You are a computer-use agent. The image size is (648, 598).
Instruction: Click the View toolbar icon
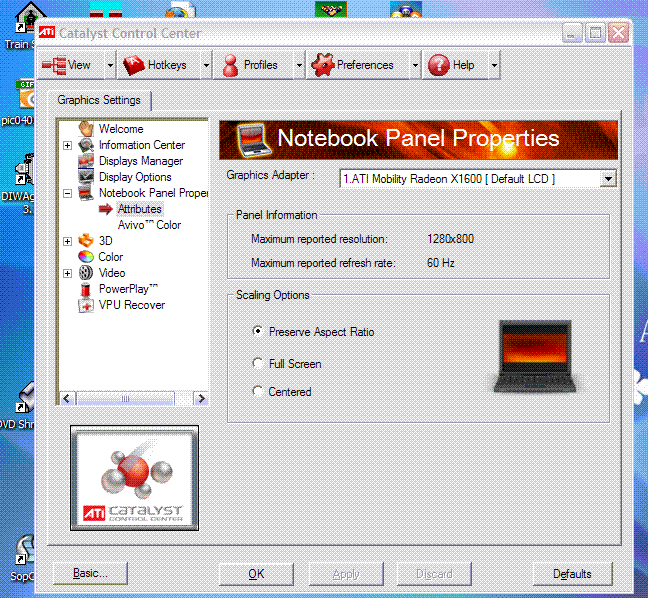pos(54,65)
